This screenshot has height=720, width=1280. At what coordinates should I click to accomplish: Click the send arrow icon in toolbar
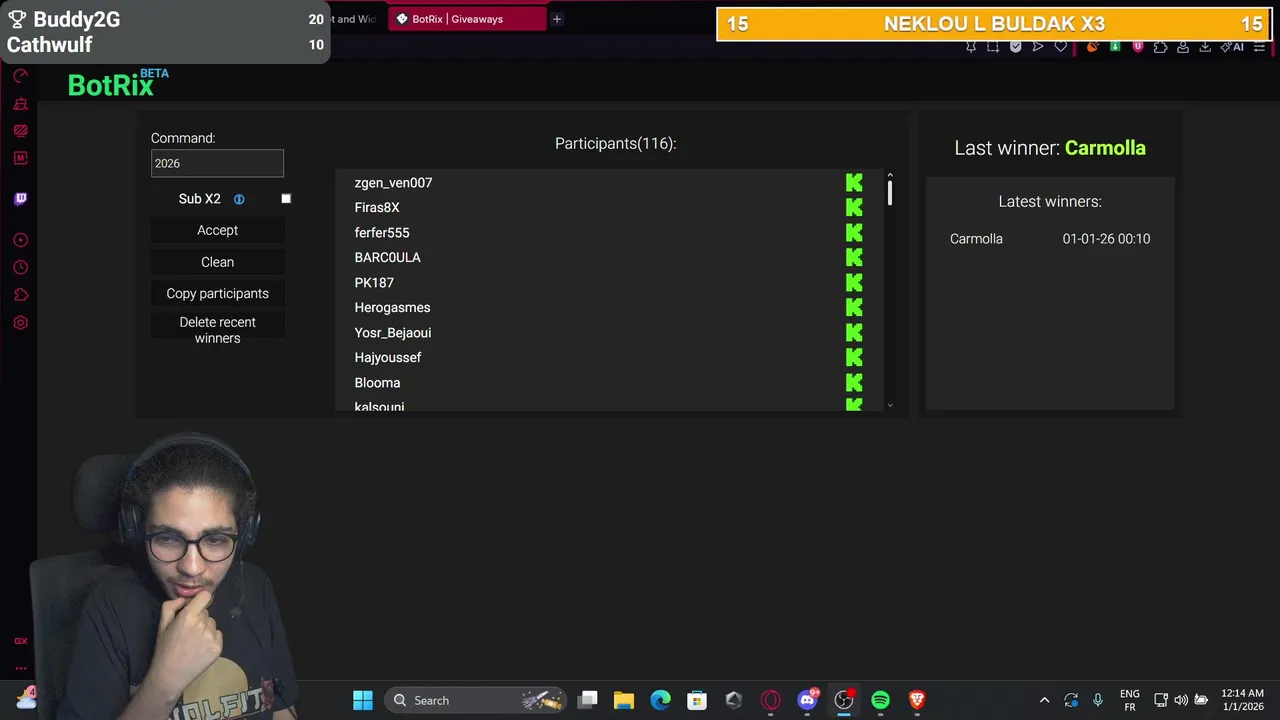1038,47
